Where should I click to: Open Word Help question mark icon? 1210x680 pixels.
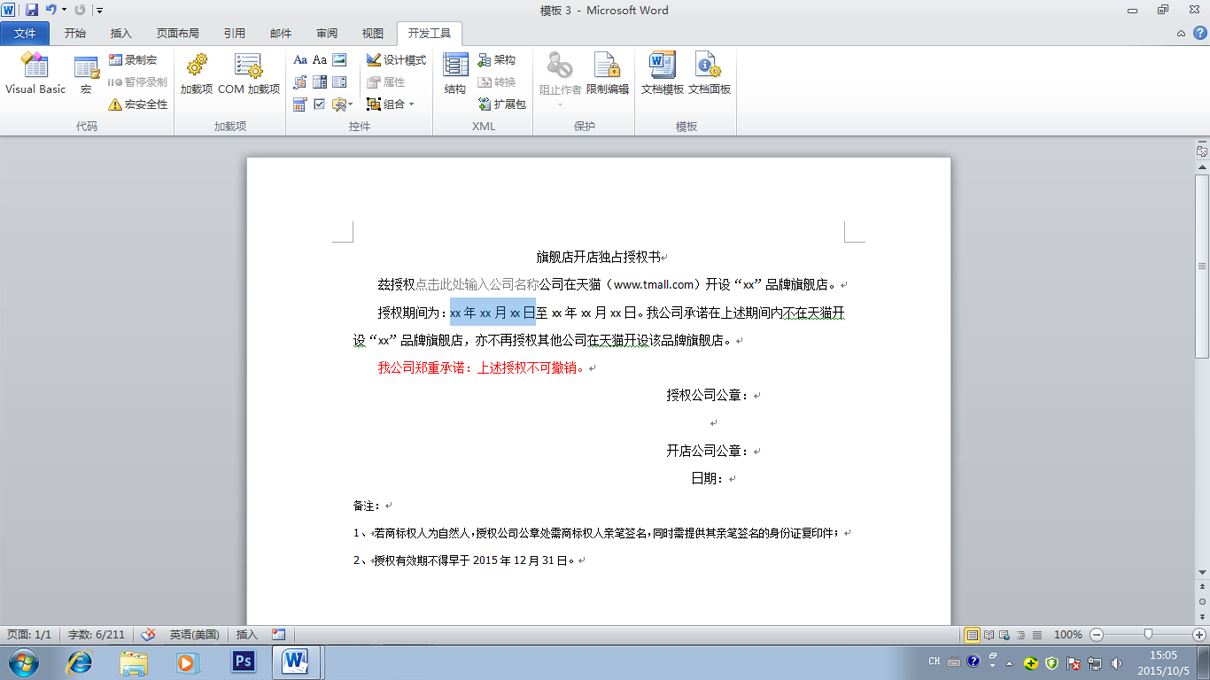(1198, 33)
